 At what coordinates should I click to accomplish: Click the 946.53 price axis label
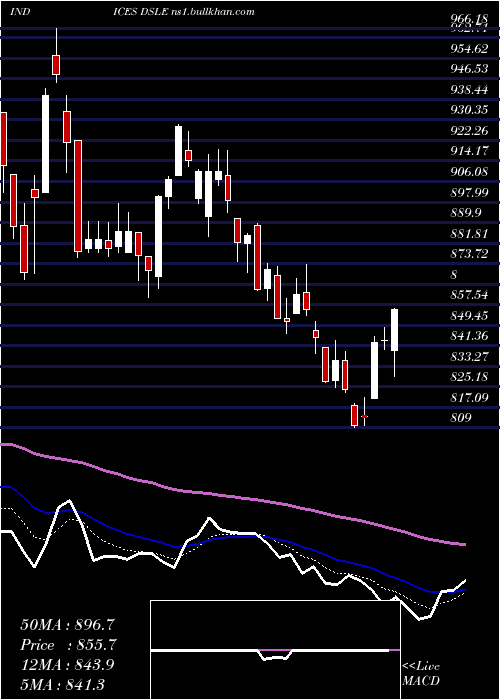pos(469,70)
